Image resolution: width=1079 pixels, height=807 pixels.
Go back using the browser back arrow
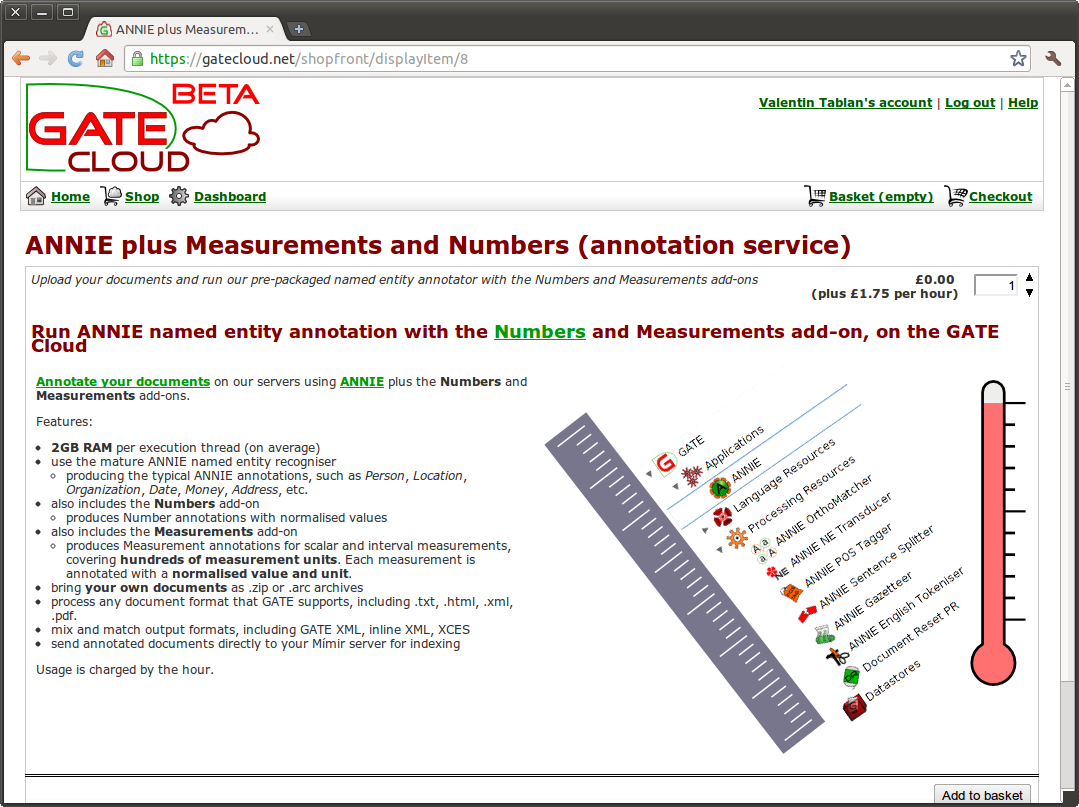[x=21, y=58]
